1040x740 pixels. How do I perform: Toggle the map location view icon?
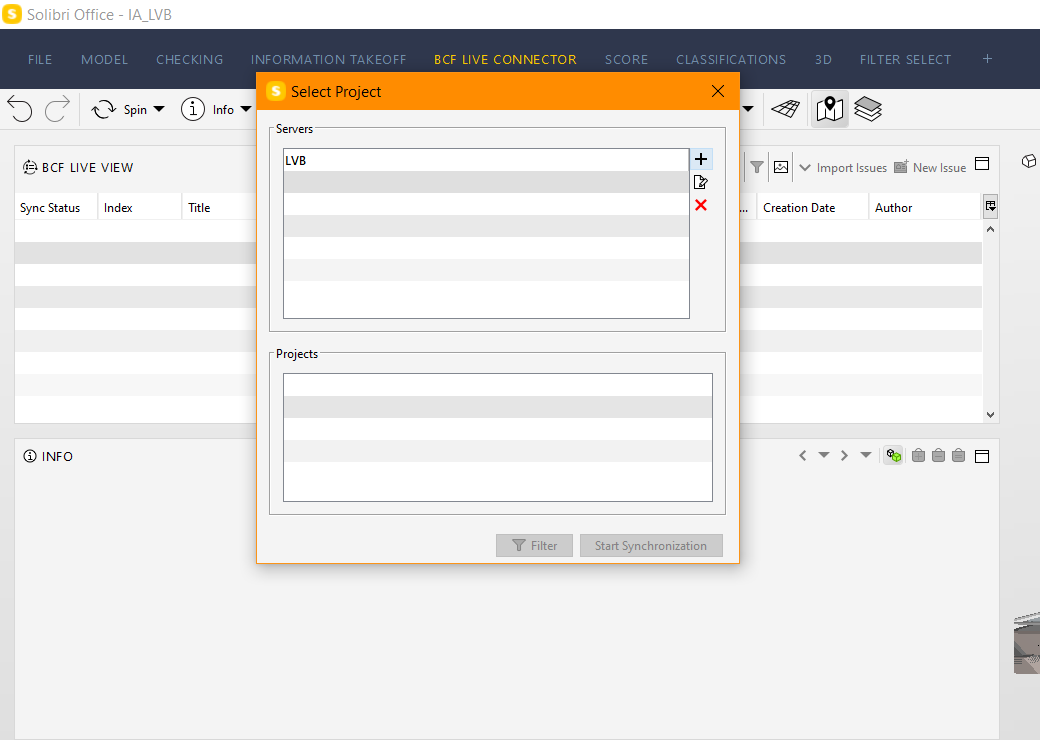tap(830, 109)
